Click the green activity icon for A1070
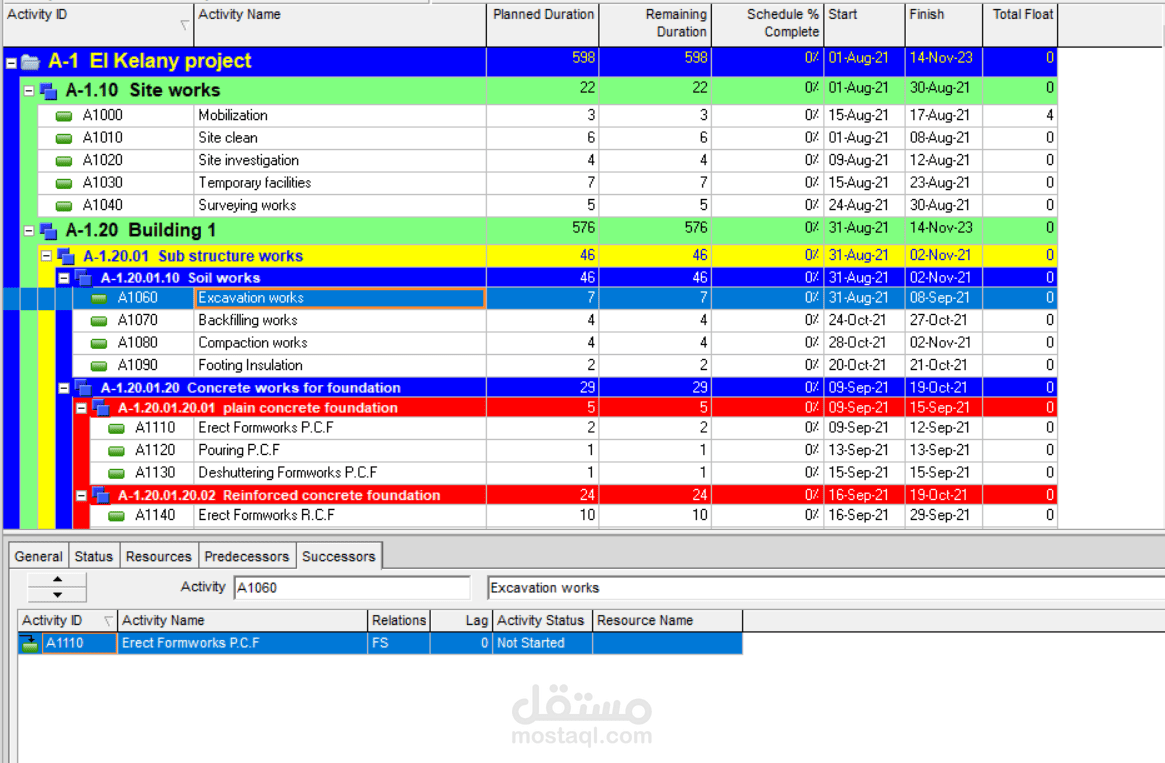The image size is (1165, 763). coord(99,321)
